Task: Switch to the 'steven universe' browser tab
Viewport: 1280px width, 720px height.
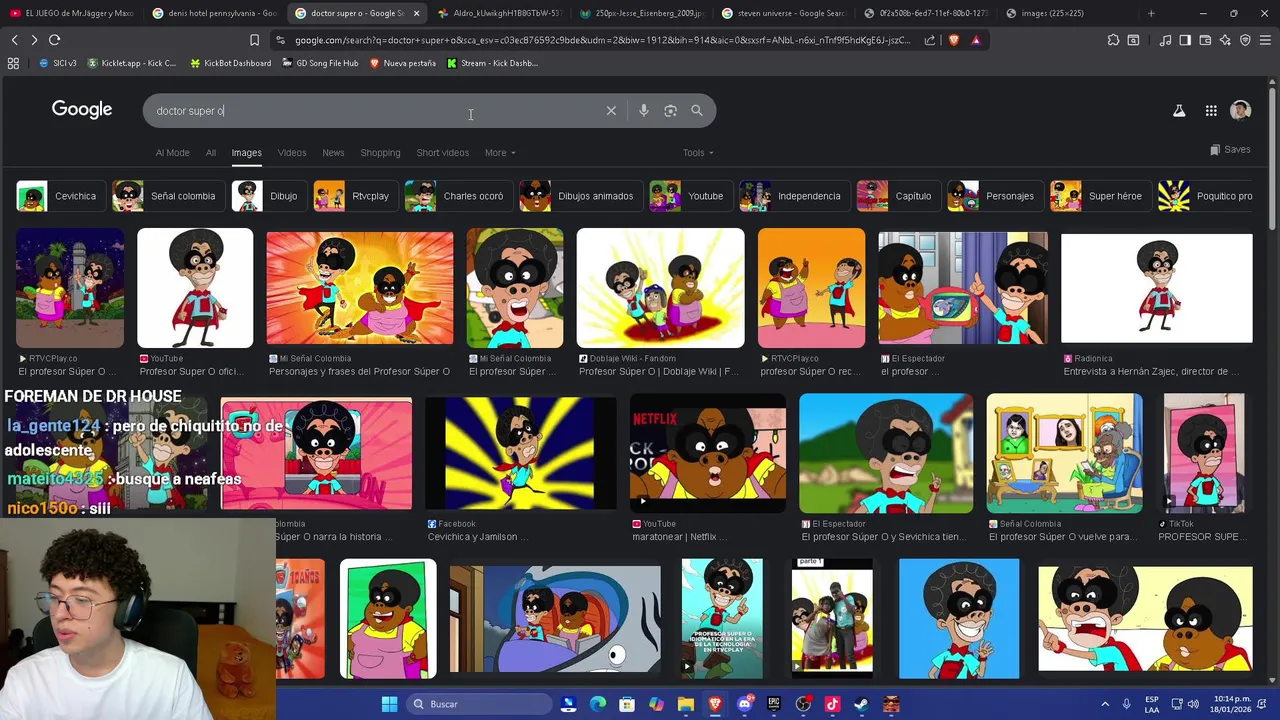Action: (786, 13)
